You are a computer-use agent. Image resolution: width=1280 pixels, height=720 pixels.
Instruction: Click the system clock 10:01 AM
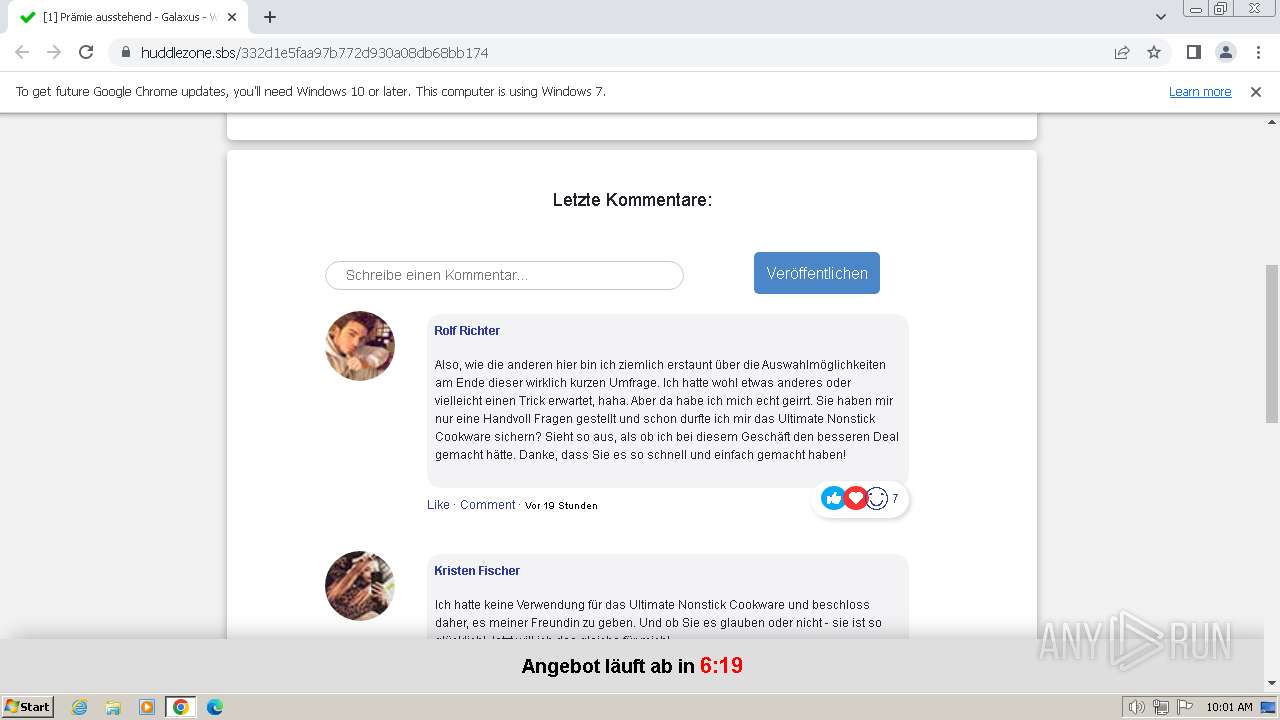coord(1229,707)
